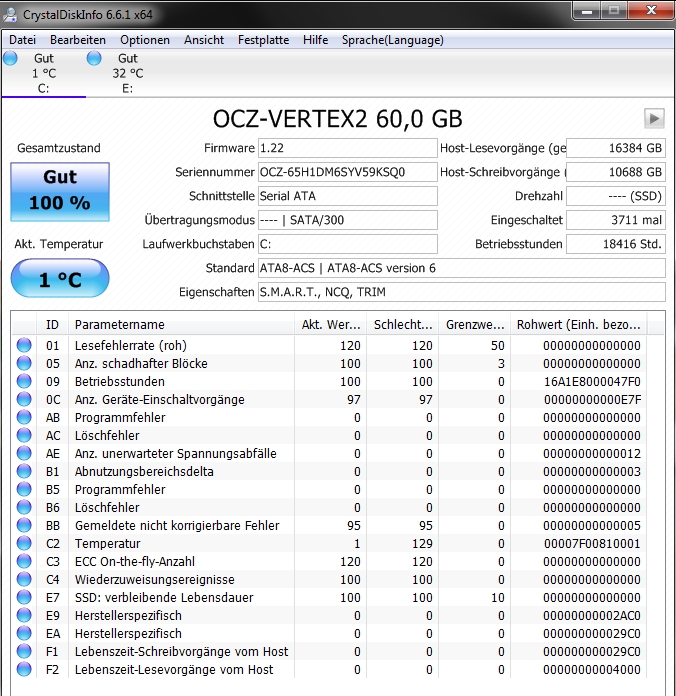Click the status orb for AB Programmfehler
The image size is (676, 696).
(x=24, y=417)
